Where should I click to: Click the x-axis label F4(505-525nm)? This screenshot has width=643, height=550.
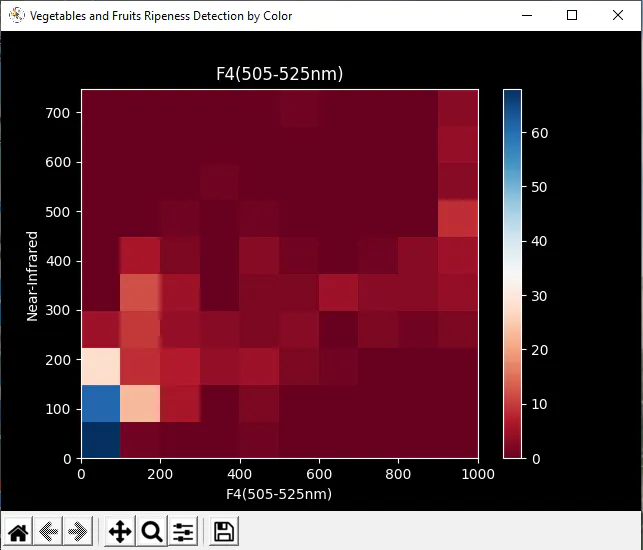tap(279, 494)
